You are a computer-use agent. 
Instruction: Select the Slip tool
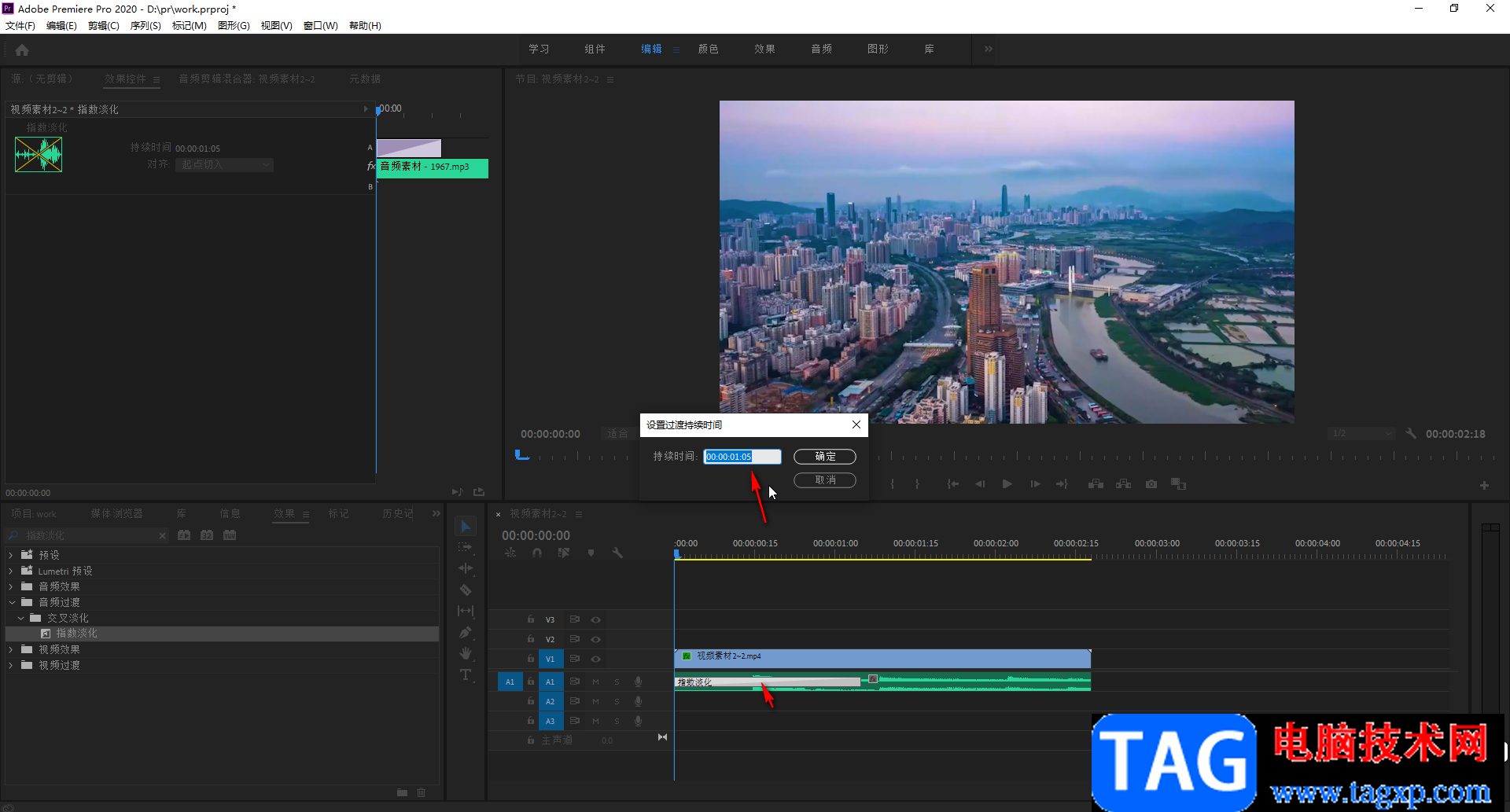[466, 611]
